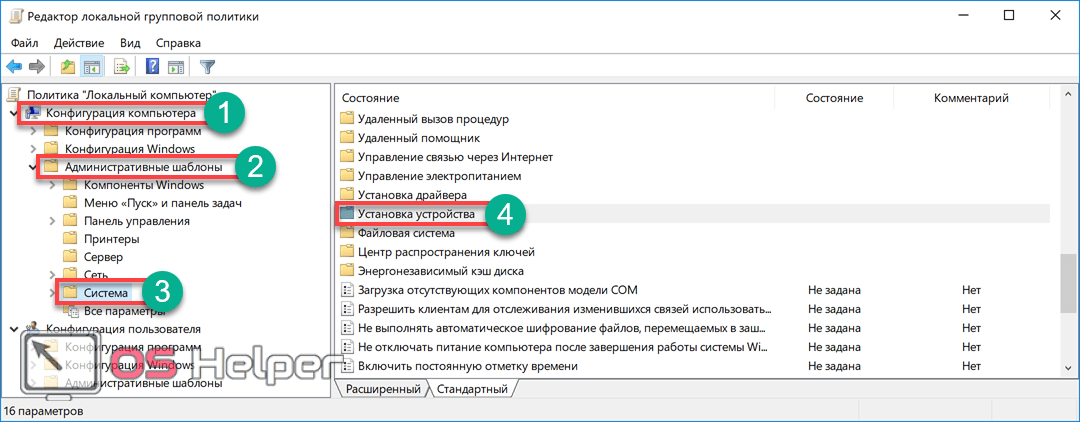Expand the 'Панель управления' tree node
The width and height of the screenshot is (1080, 422).
pyautogui.click(x=52, y=221)
